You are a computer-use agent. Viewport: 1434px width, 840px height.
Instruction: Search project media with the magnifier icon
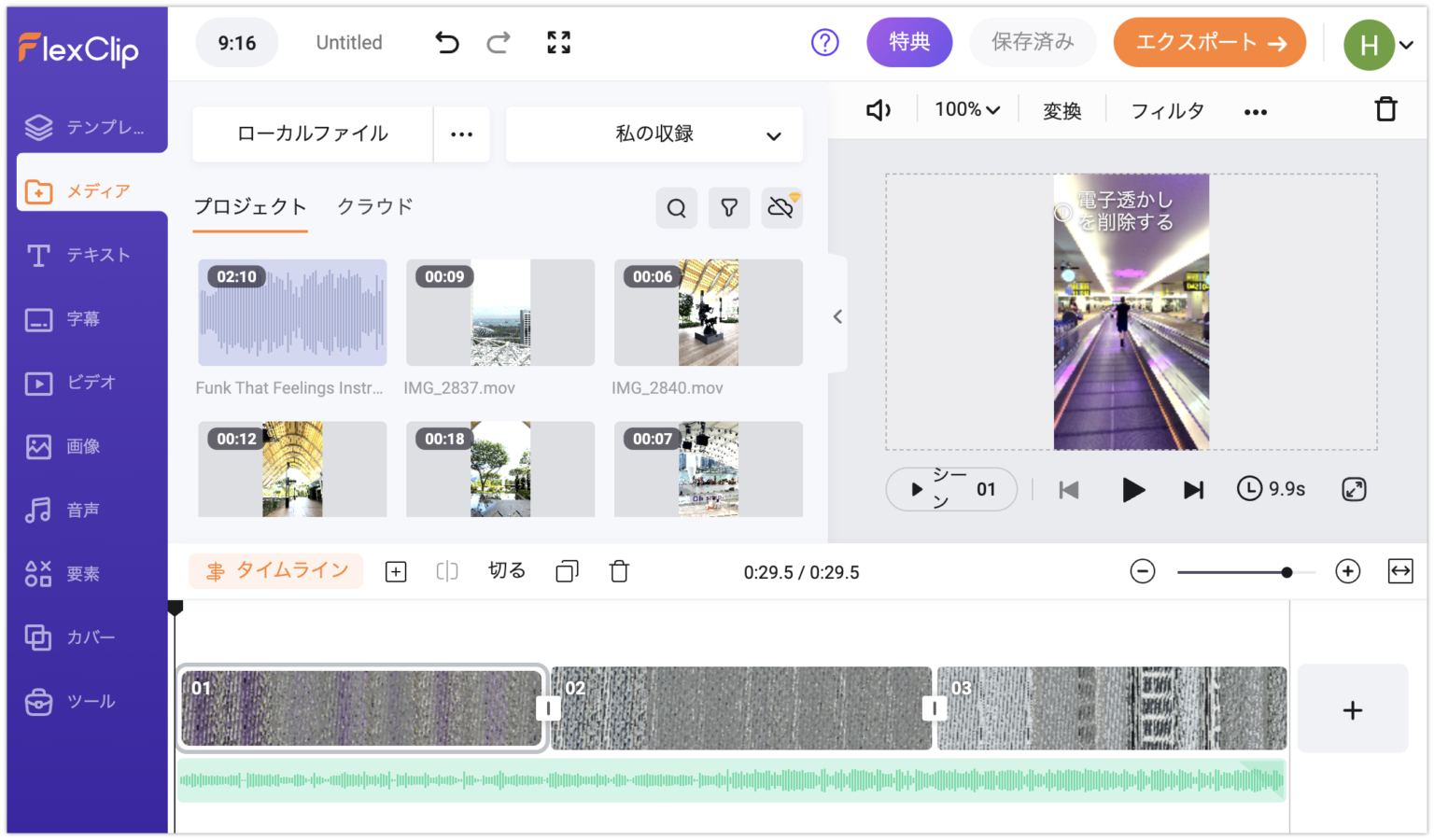pos(676,207)
